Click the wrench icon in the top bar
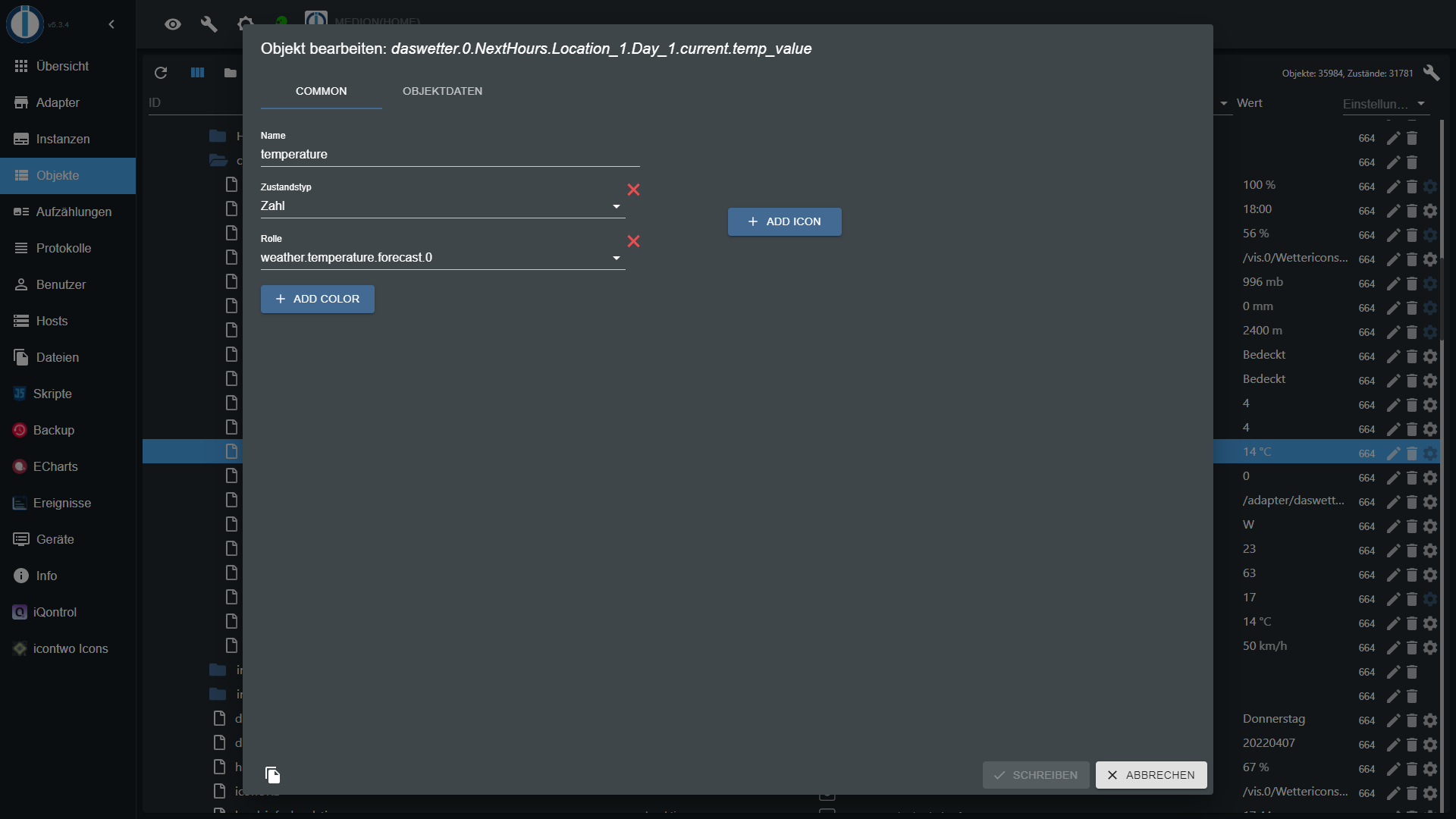1456x819 pixels. [209, 24]
